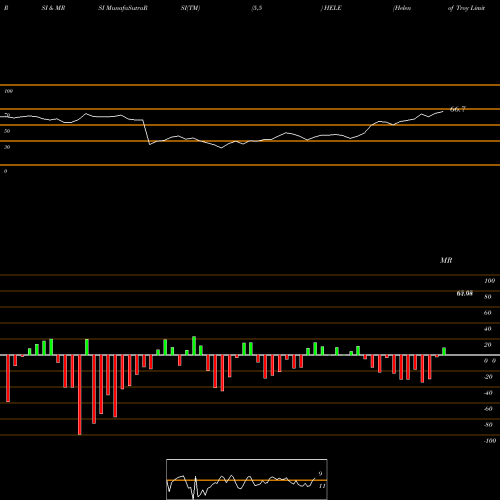Click the MR axis label 80
500x500 pixels.
pos(488,297)
